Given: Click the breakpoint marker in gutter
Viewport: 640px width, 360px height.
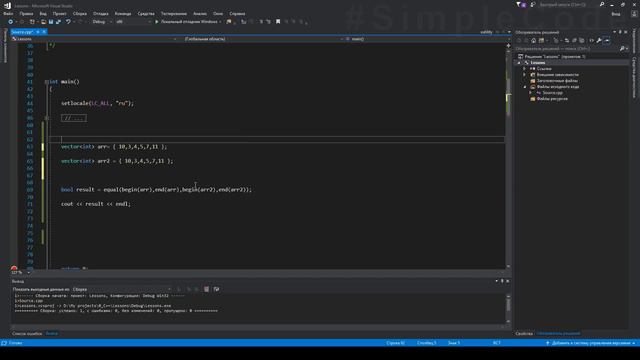Looking at the screenshot, I should 14,269.
